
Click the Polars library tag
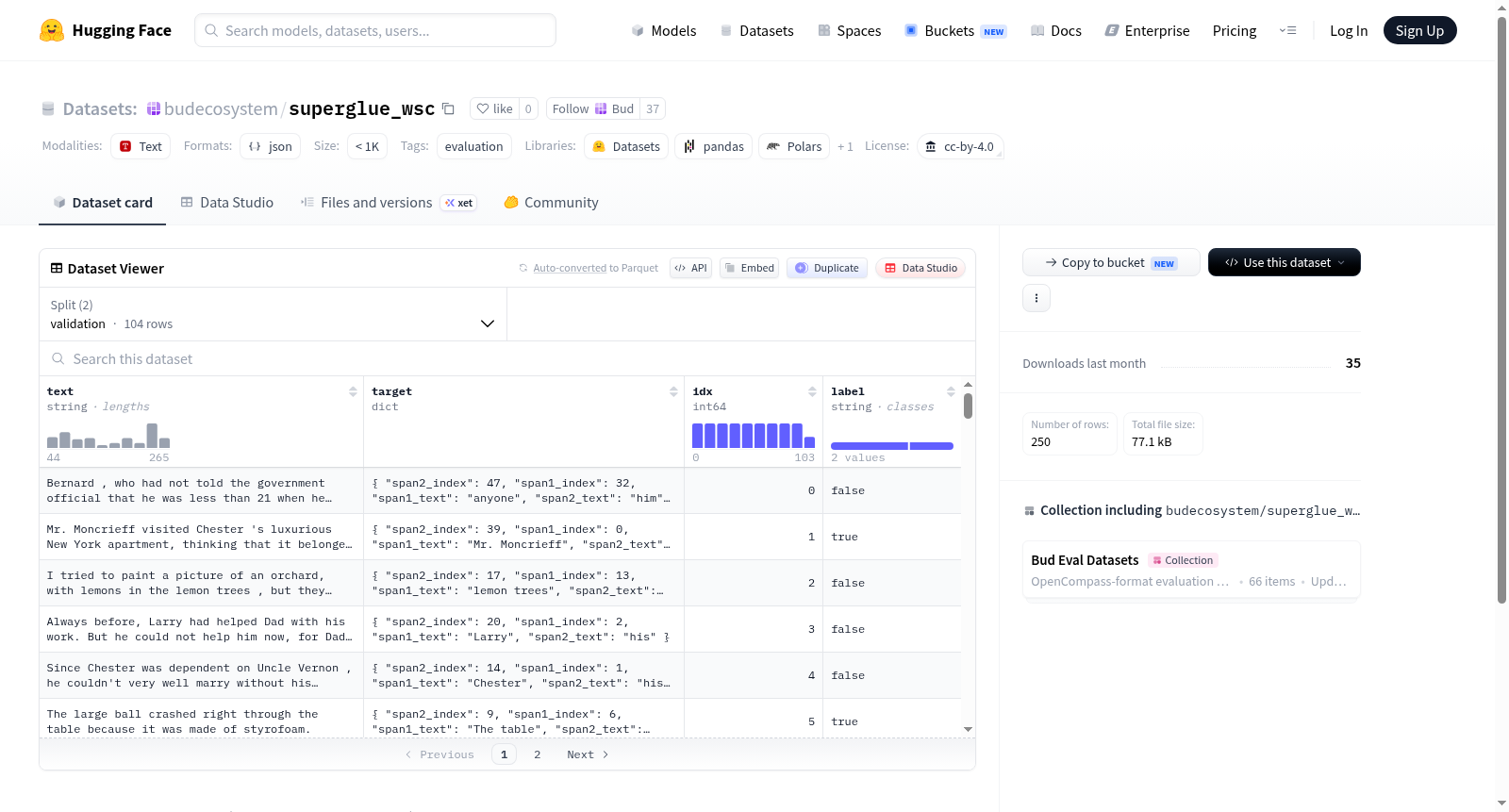(x=794, y=146)
